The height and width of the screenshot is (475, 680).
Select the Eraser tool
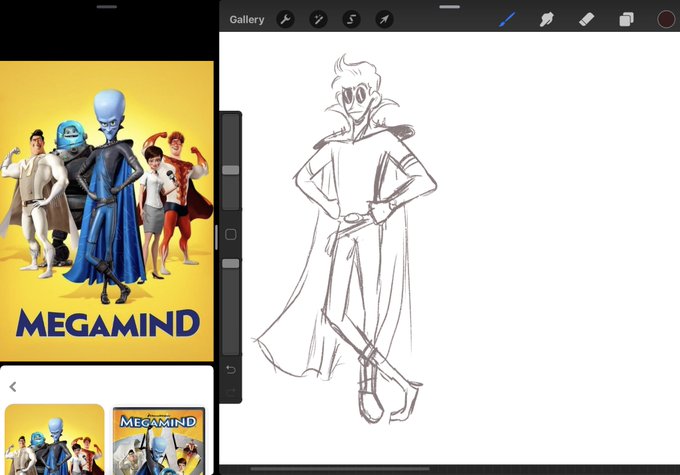[x=586, y=20]
